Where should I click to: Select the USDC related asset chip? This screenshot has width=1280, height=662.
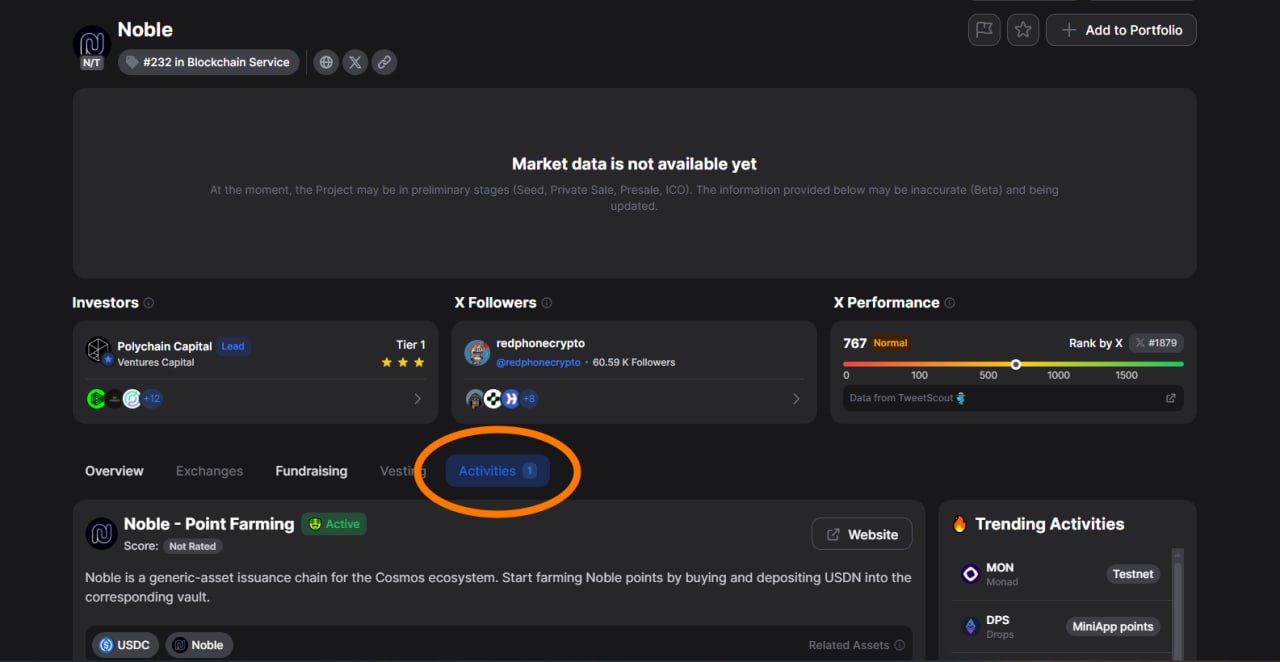[x=126, y=645]
